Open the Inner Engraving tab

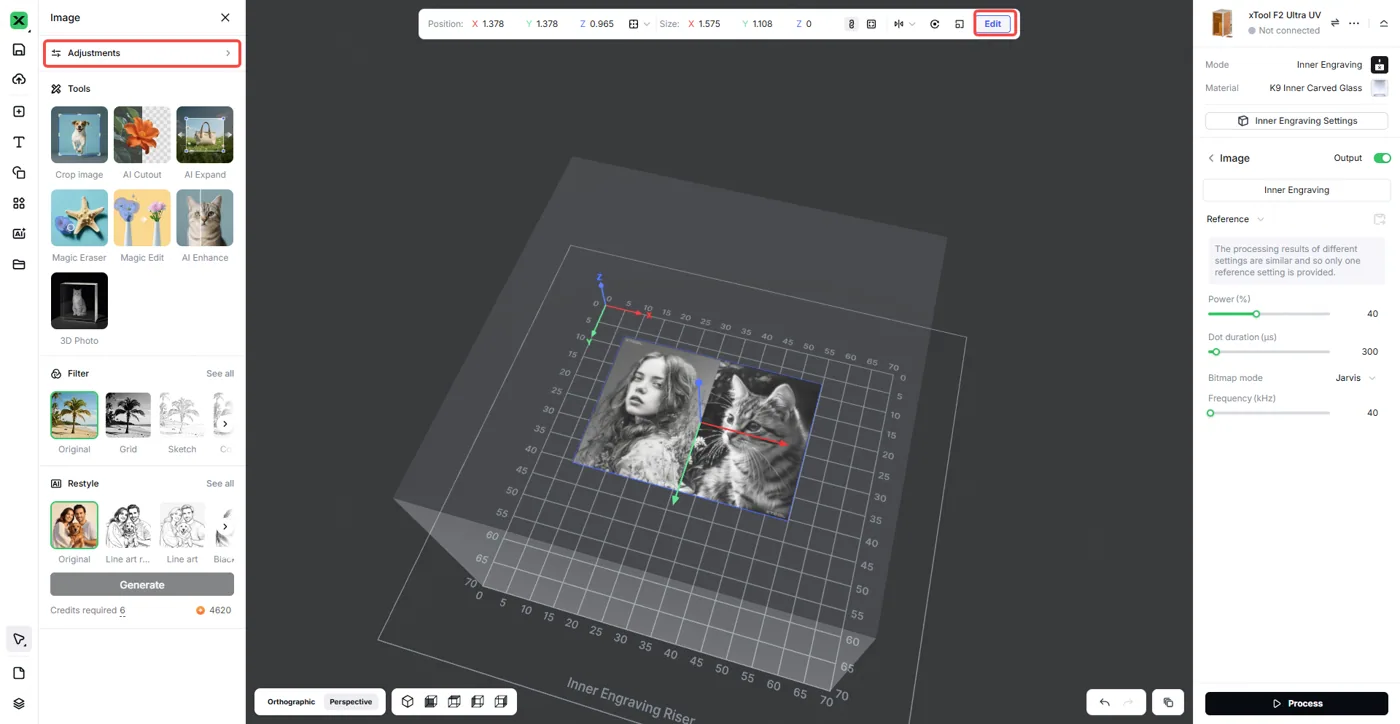1296,190
